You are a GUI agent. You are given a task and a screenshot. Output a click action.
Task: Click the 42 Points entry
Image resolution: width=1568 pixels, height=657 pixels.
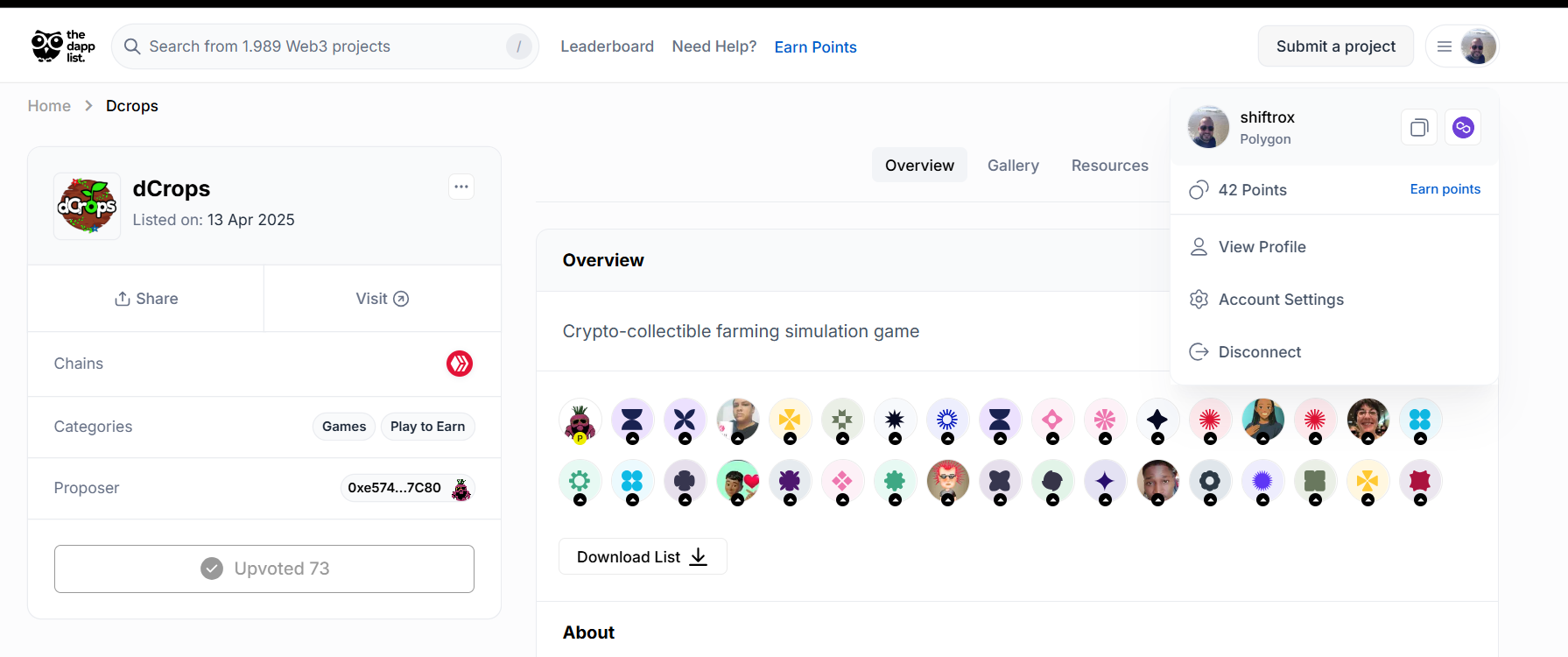click(x=1238, y=190)
